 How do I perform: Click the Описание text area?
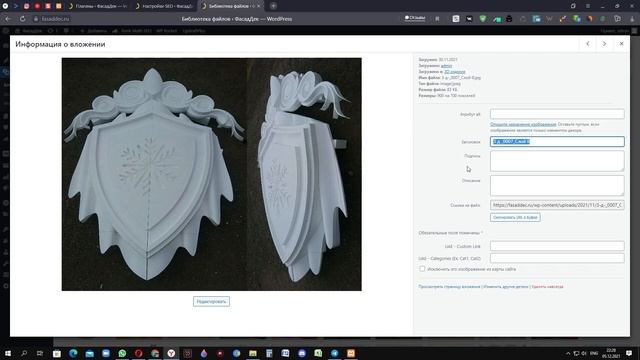(557, 185)
